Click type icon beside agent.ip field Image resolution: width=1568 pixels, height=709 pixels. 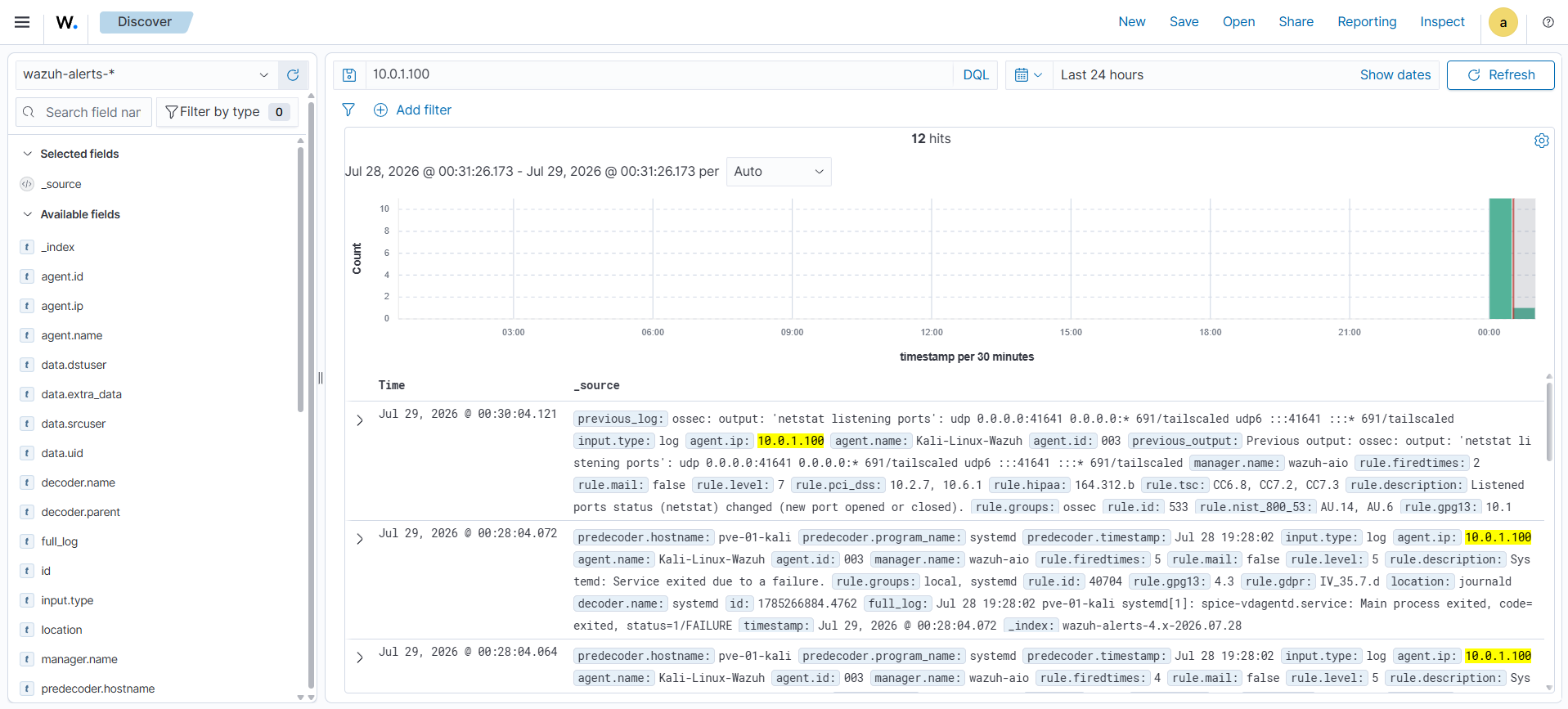click(x=27, y=306)
